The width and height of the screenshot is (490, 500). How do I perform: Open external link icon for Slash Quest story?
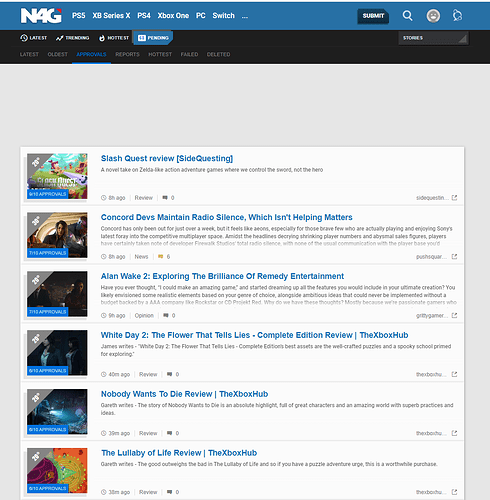pos(454,198)
